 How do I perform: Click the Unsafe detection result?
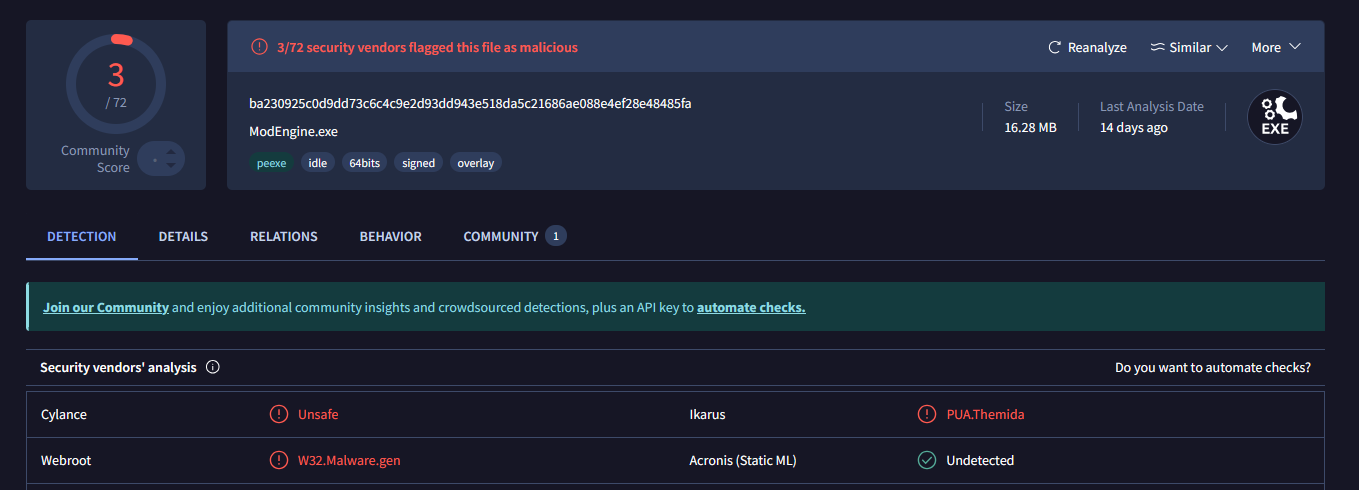click(318, 414)
